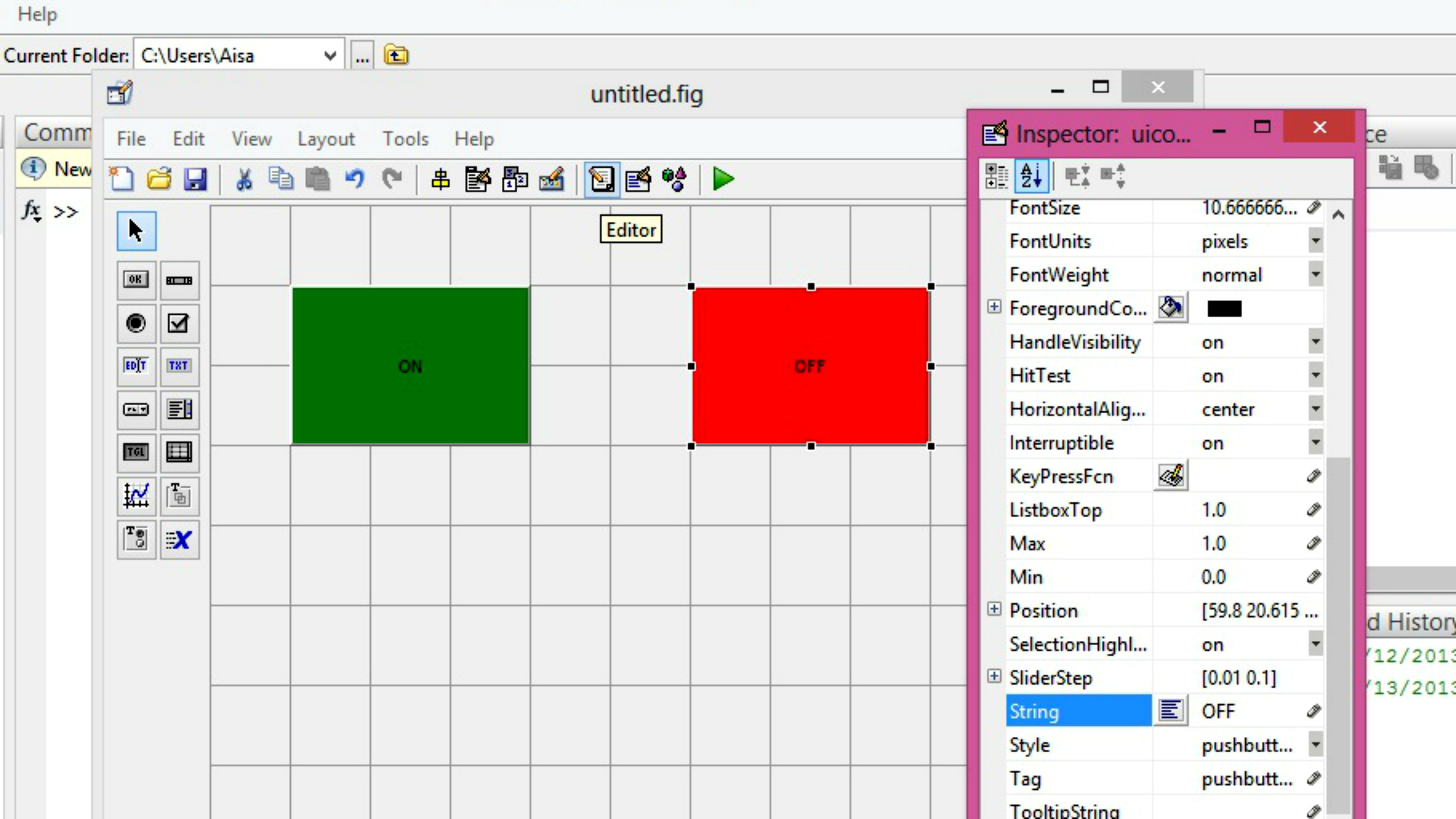Open the Help menu in untitled.fig
1456x819 pixels.
click(x=474, y=139)
